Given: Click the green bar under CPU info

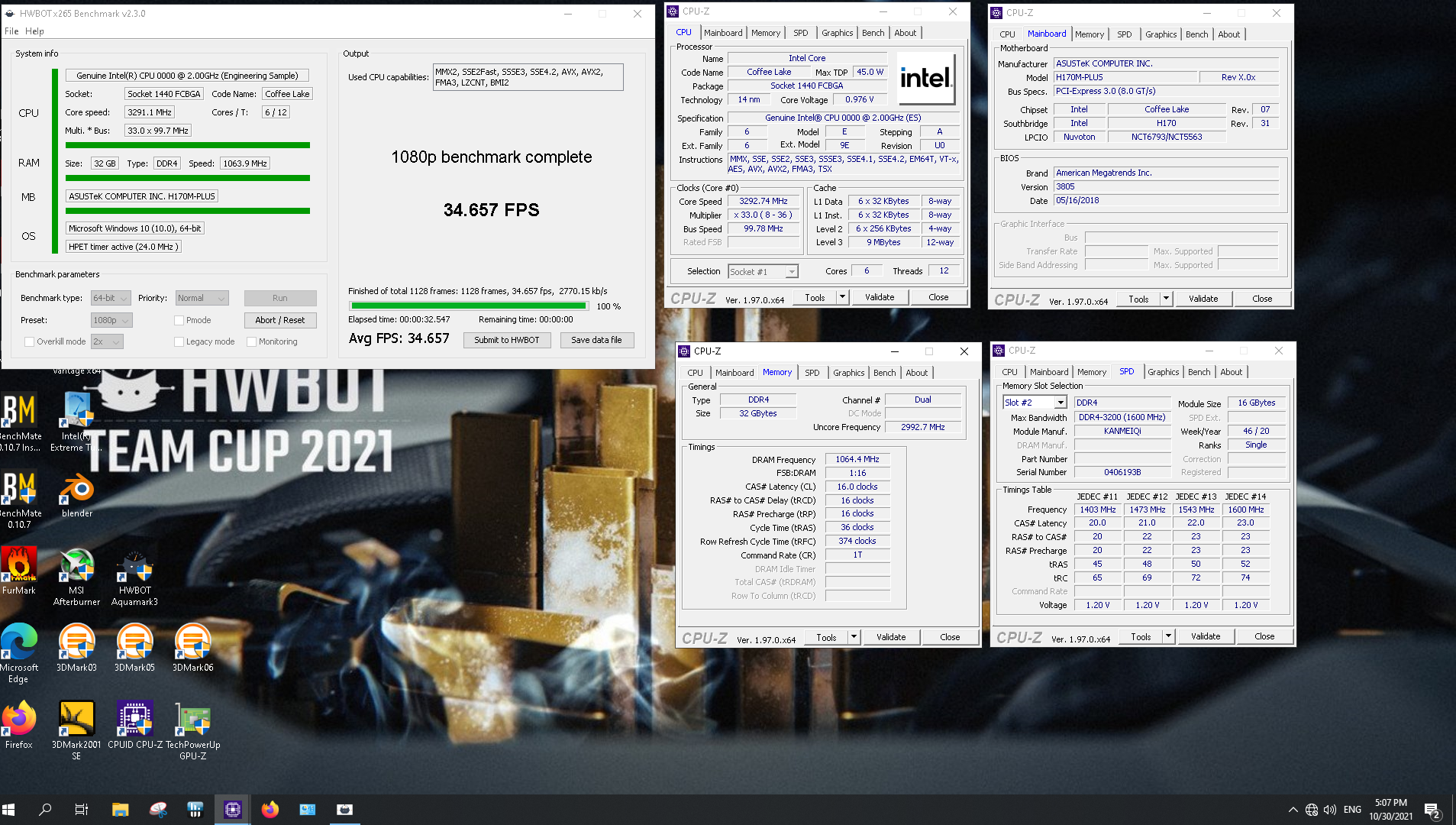Looking at the screenshot, I should [x=188, y=145].
